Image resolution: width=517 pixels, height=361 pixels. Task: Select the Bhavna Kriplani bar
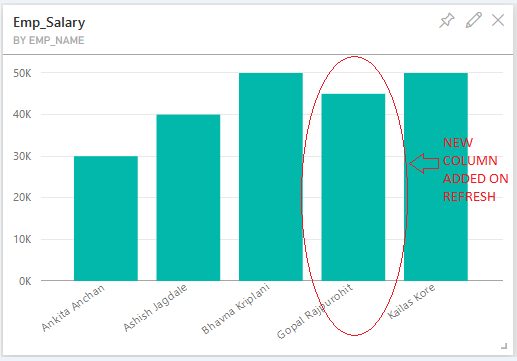[x=271, y=177]
